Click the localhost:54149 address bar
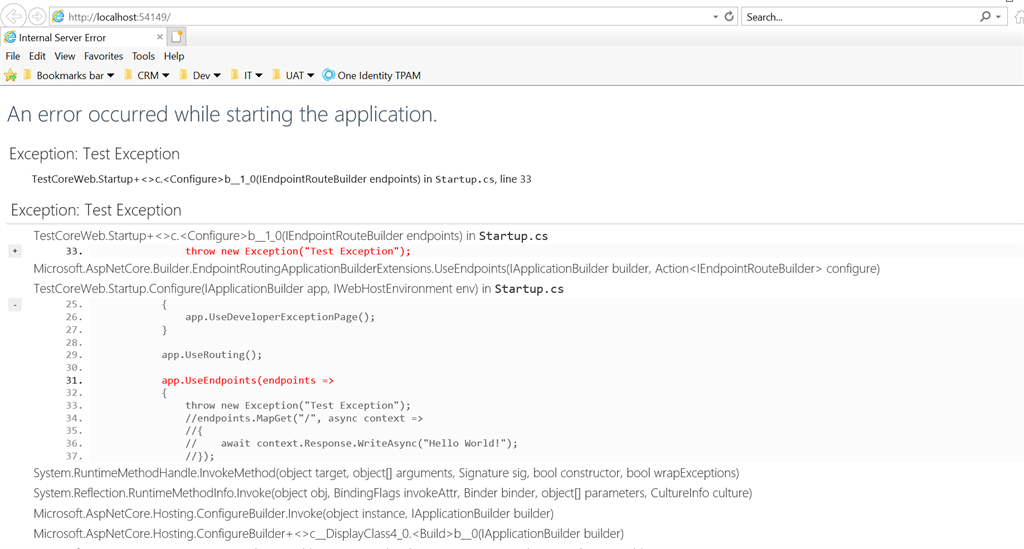 (x=385, y=17)
